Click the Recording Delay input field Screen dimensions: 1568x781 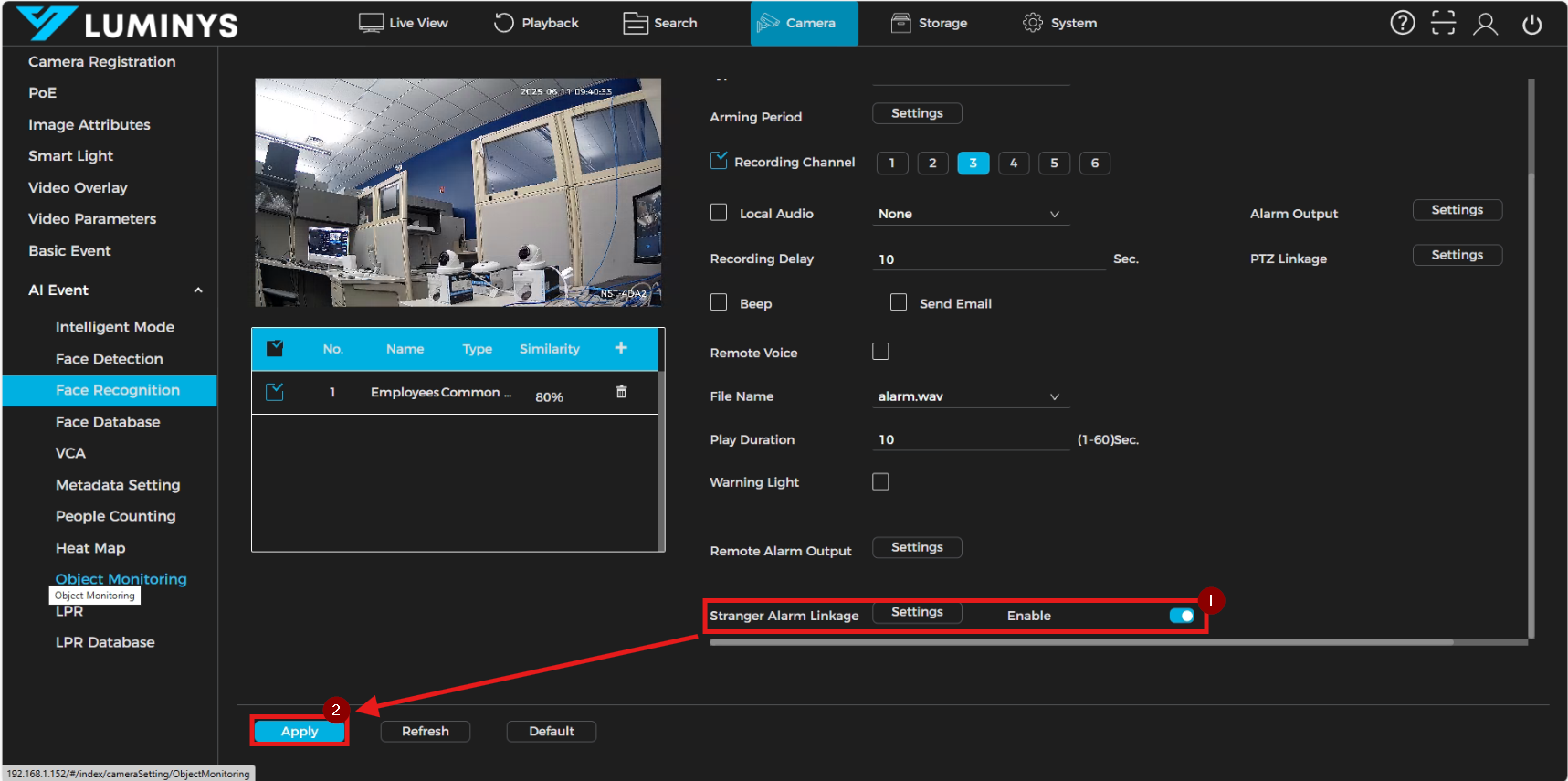tap(988, 259)
